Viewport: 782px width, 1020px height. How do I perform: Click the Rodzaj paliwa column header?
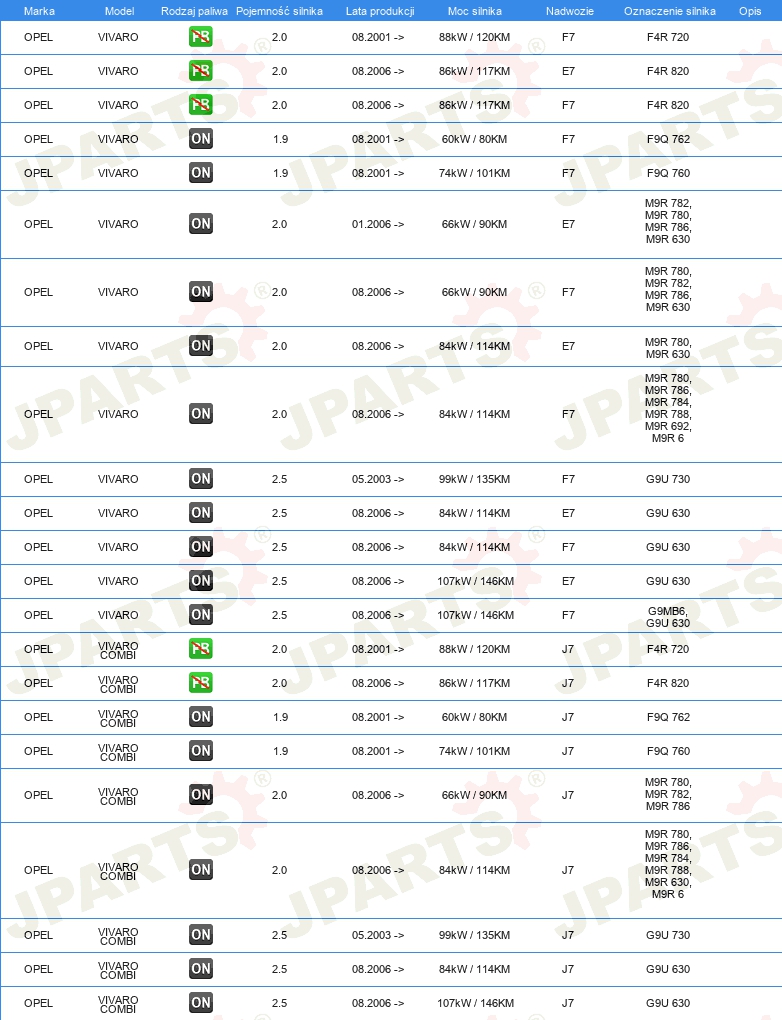(195, 11)
